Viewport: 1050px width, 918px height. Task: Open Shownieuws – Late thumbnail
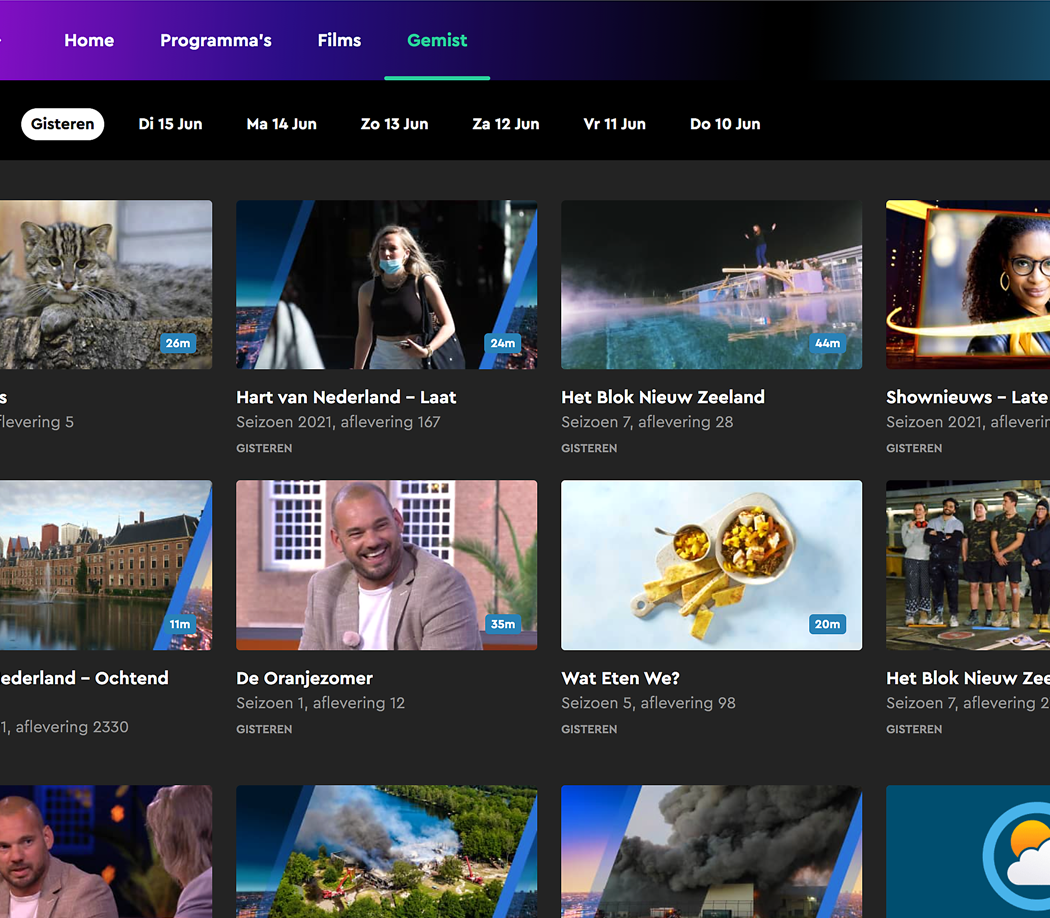point(968,285)
